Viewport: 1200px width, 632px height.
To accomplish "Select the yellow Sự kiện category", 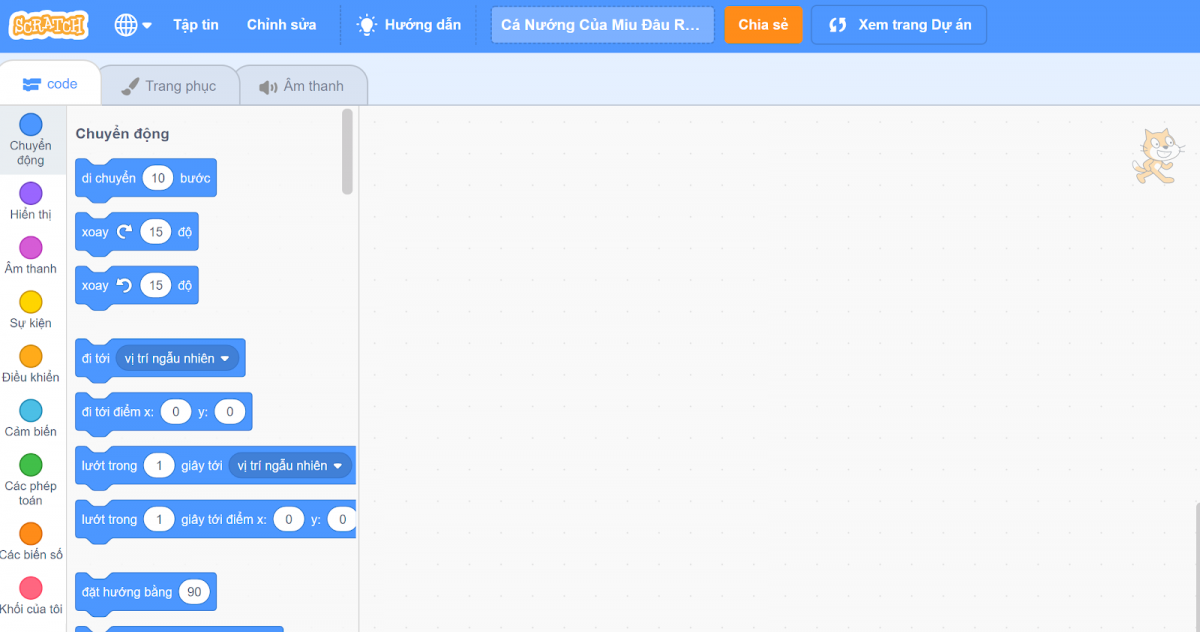I will point(31,302).
